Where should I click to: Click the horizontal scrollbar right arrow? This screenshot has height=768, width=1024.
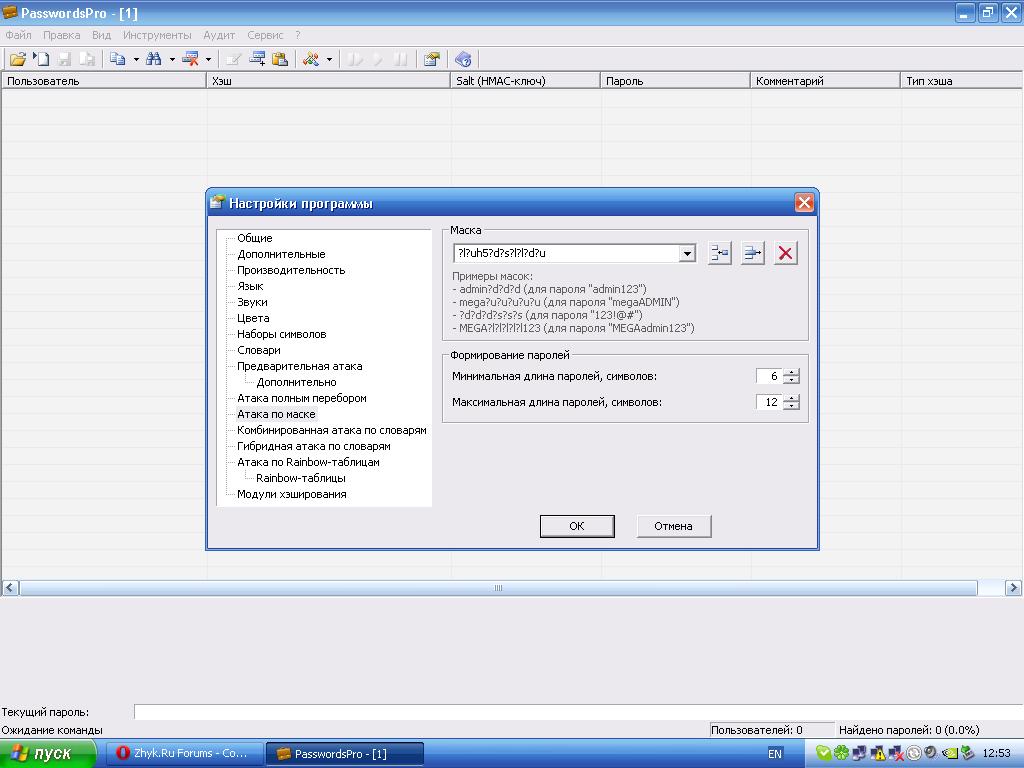pyautogui.click(x=1014, y=588)
